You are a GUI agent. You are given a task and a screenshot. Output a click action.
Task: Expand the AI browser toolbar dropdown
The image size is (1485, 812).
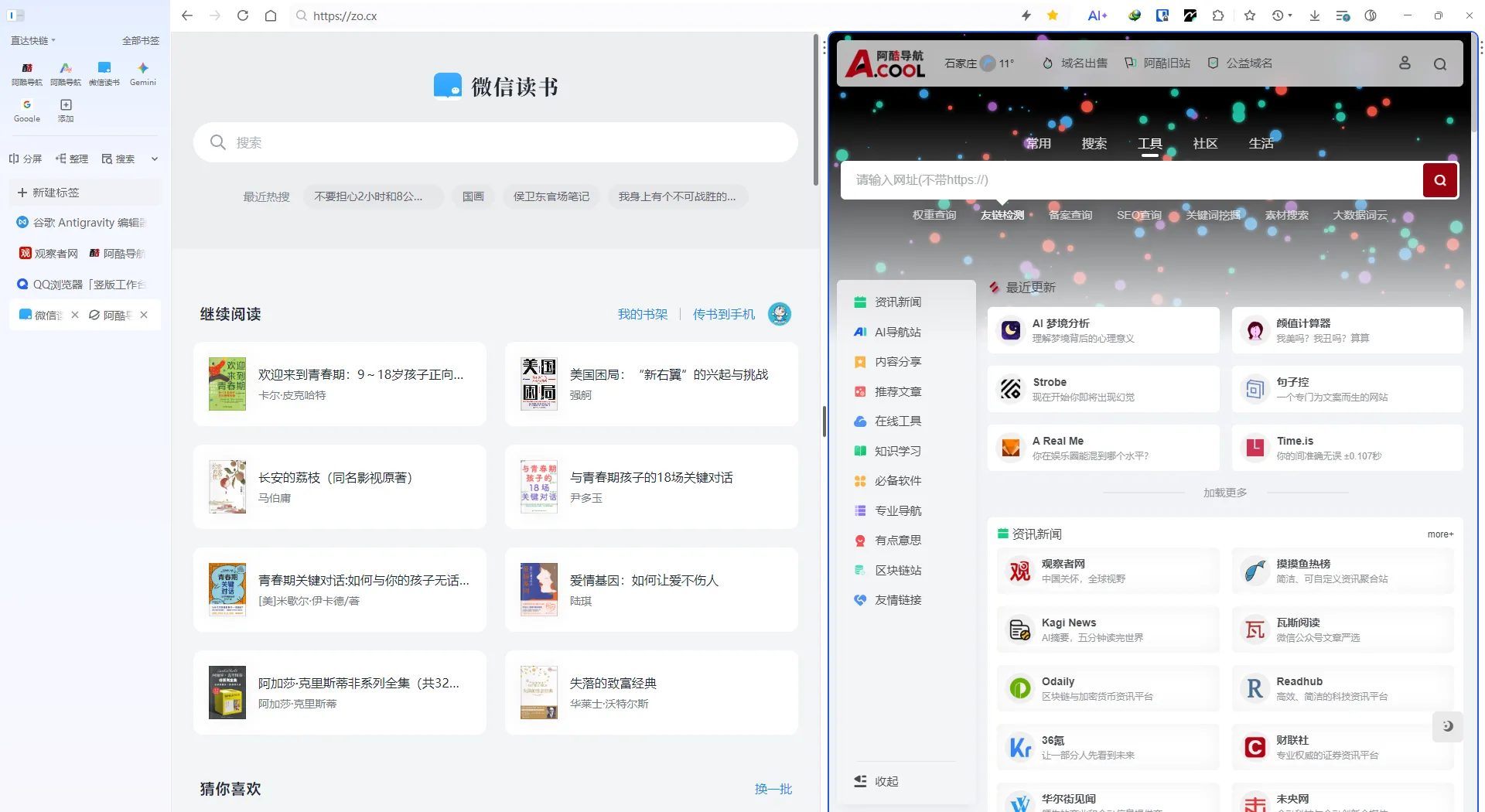(1098, 15)
